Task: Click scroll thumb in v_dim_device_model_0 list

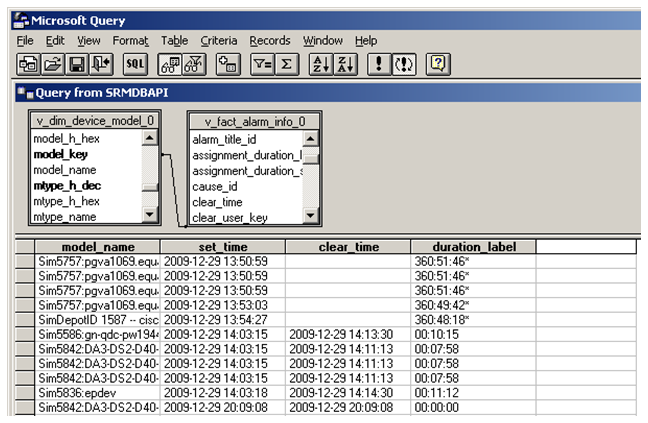Action: (x=150, y=187)
